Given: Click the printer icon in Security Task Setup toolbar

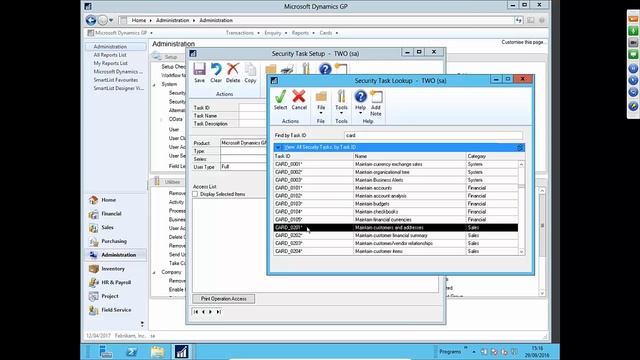Looking at the screenshot, I should point(287,69).
